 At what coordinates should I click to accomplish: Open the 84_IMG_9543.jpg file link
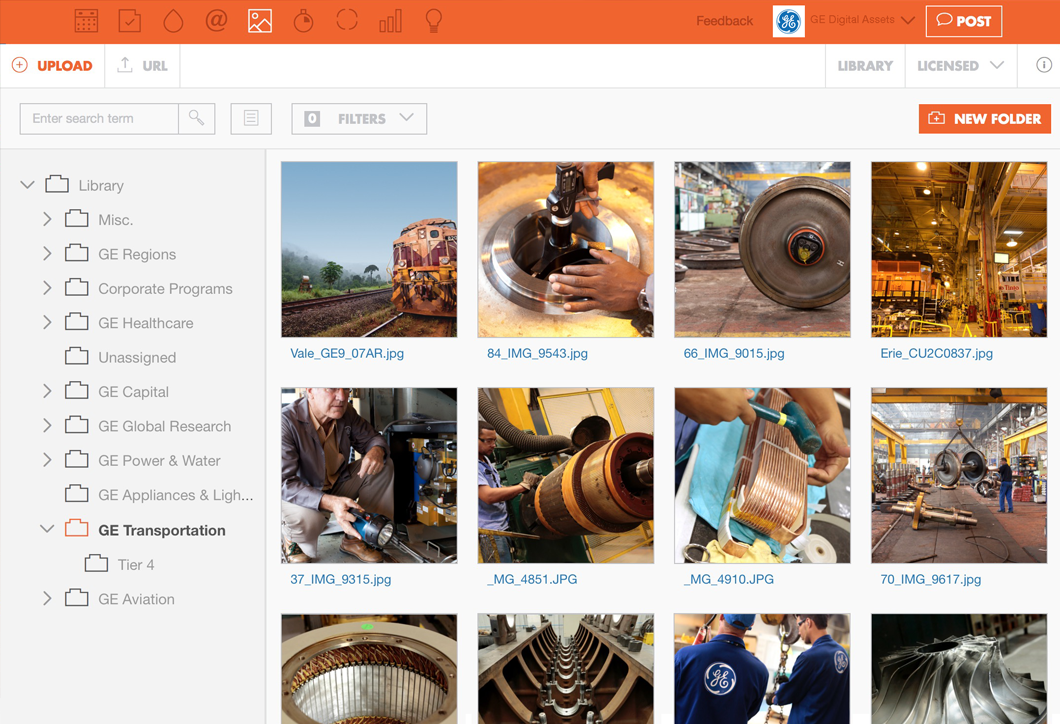tap(537, 353)
